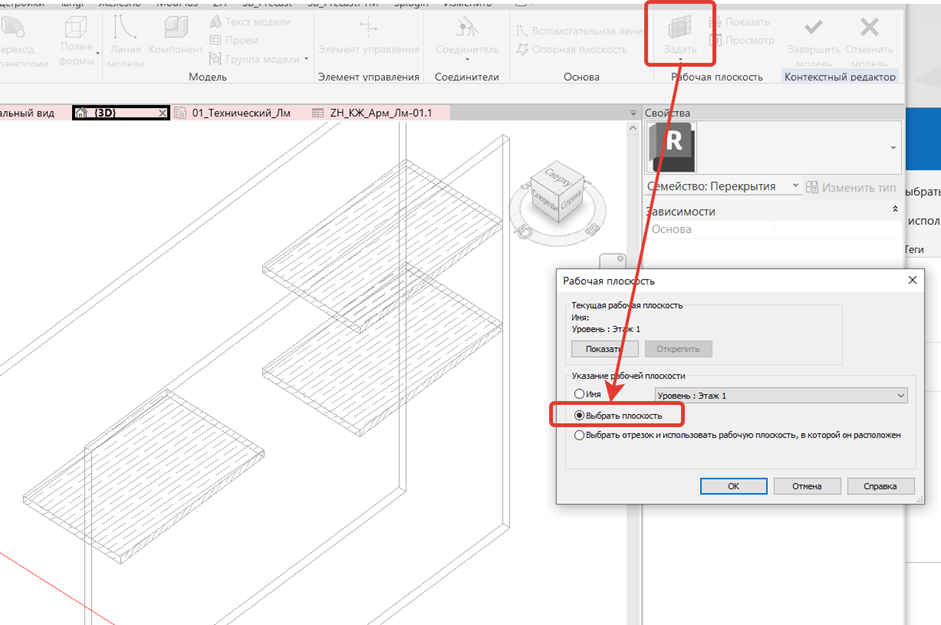Click the Открепить button
The image size is (941, 625).
[678, 349]
